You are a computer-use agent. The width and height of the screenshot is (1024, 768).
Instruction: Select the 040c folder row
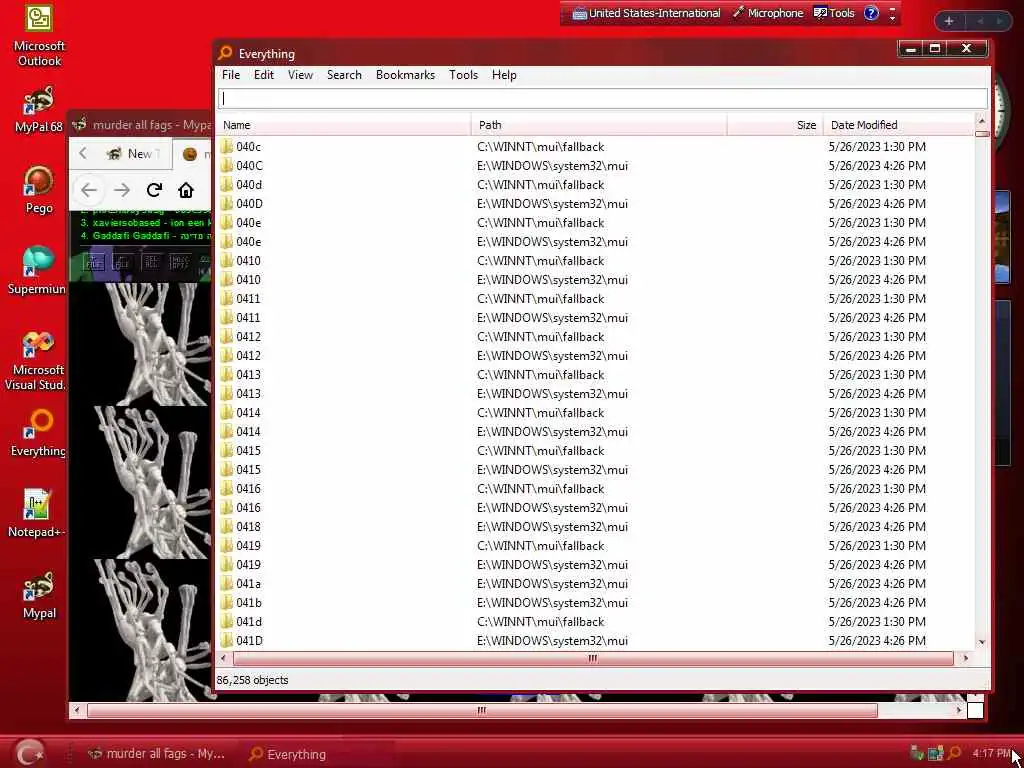point(596,147)
